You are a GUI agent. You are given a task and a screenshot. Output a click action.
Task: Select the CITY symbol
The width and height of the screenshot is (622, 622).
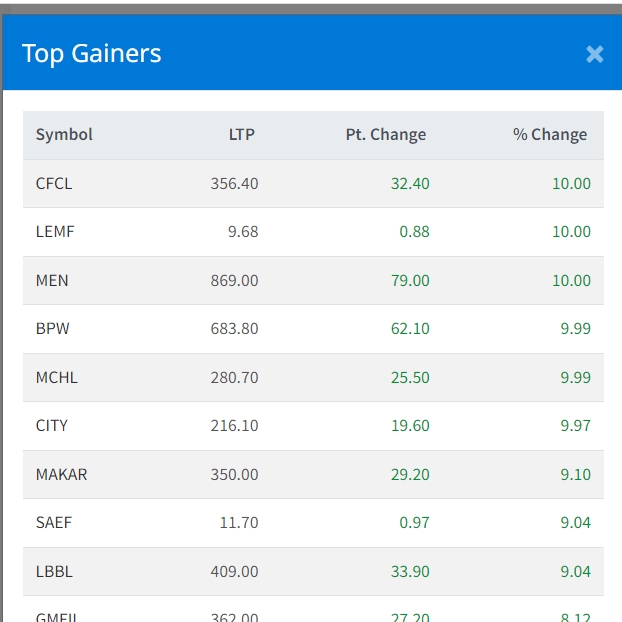pos(52,425)
